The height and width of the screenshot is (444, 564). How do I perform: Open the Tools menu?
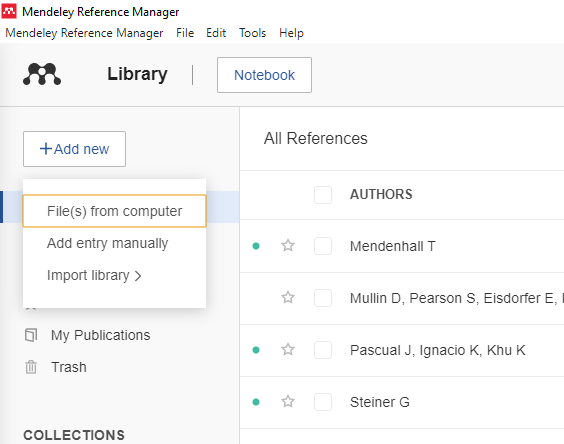(x=253, y=33)
